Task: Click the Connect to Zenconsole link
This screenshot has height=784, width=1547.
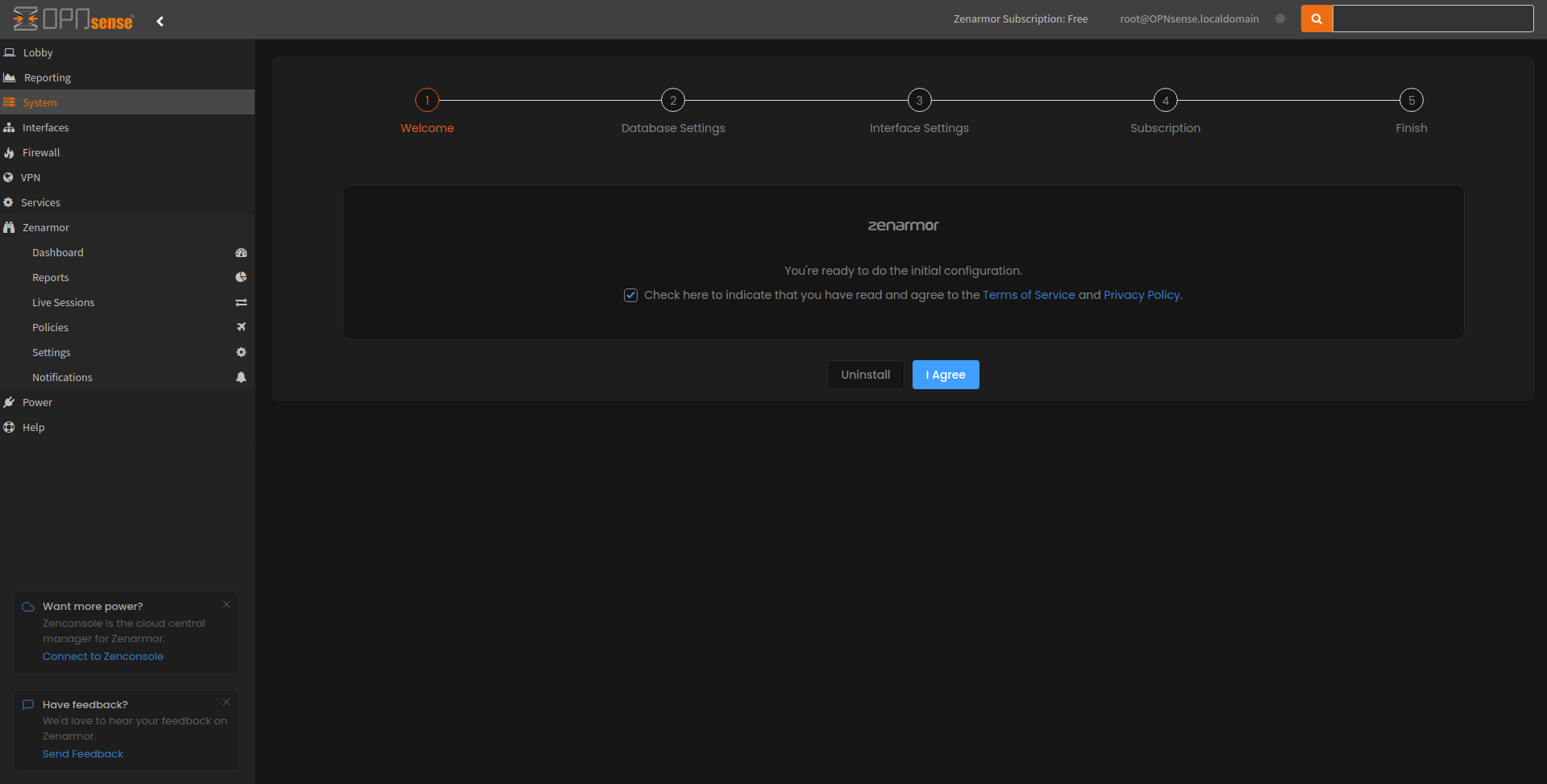Action: pyautogui.click(x=103, y=657)
